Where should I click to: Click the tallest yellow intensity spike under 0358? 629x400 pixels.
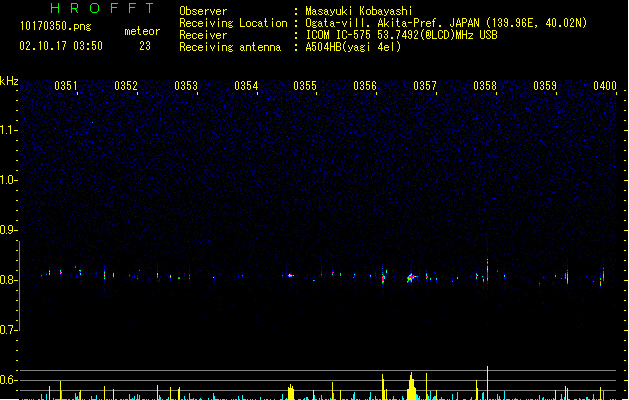[x=487, y=383]
